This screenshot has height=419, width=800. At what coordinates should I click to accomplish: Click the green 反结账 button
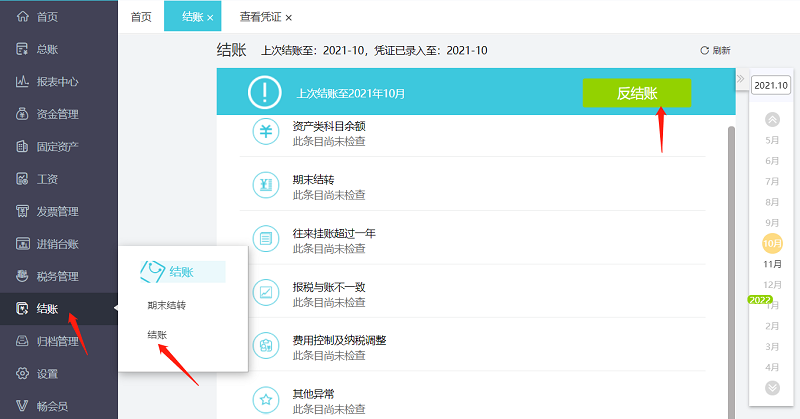637,93
